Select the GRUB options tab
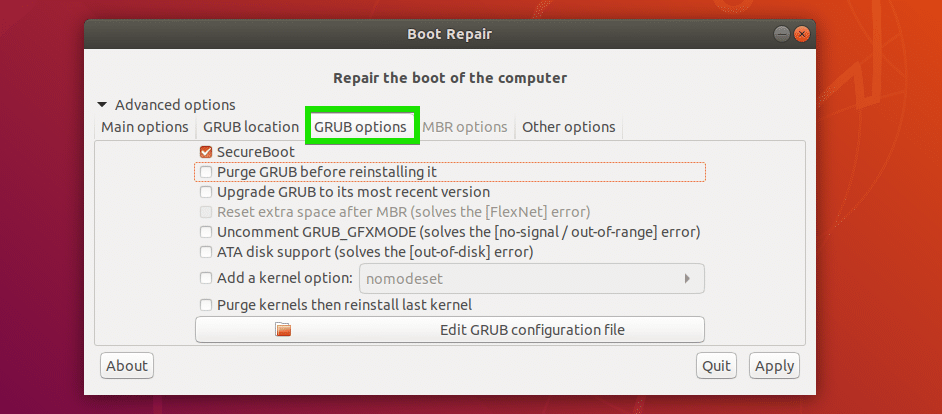This screenshot has height=414, width=942. tap(360, 127)
